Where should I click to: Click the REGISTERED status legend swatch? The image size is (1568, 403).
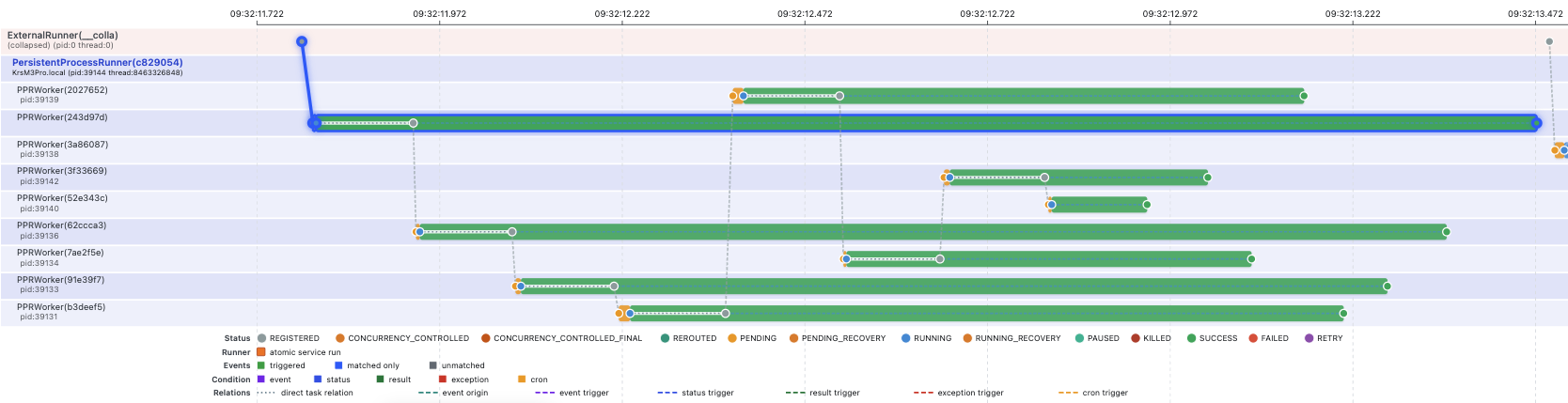coord(261,338)
